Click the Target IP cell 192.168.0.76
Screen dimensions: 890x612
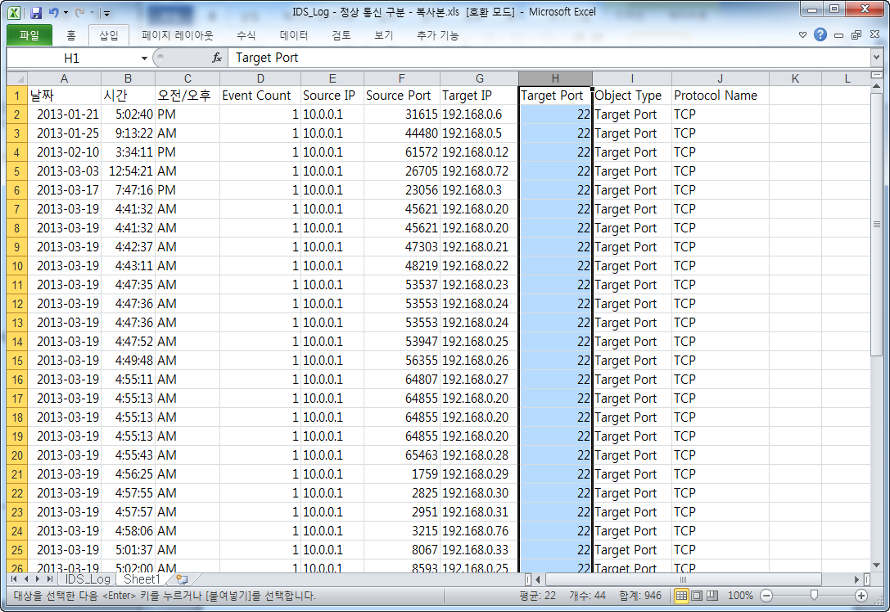click(x=478, y=531)
